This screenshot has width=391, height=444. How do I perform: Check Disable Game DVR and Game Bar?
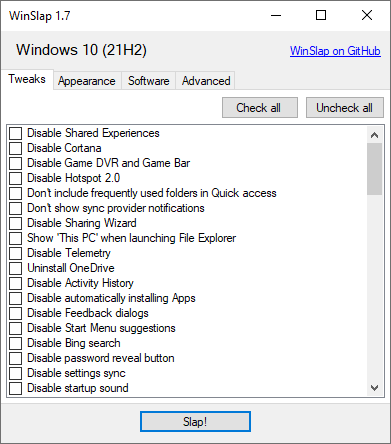point(15,163)
